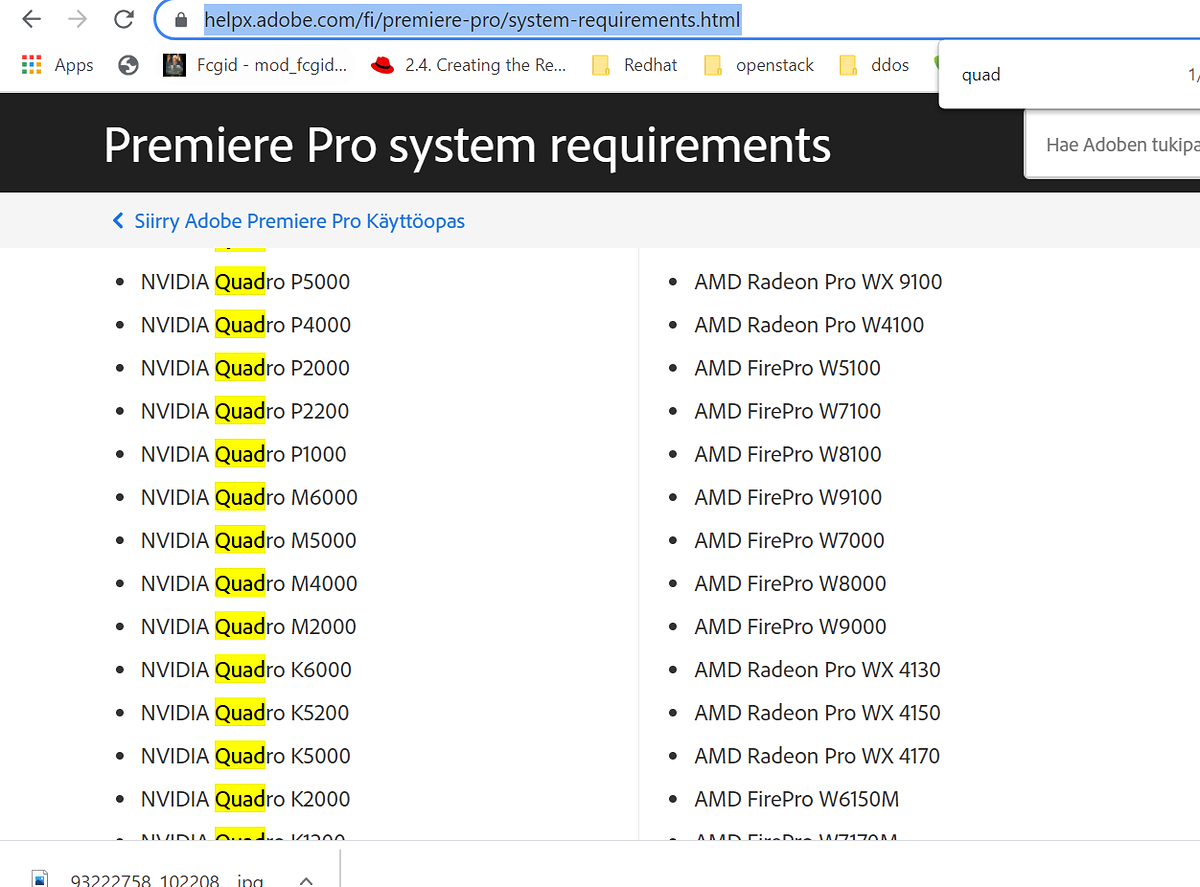Select 'AMD FirePro W9100' text
The height and width of the screenshot is (887, 1200).
(x=788, y=497)
